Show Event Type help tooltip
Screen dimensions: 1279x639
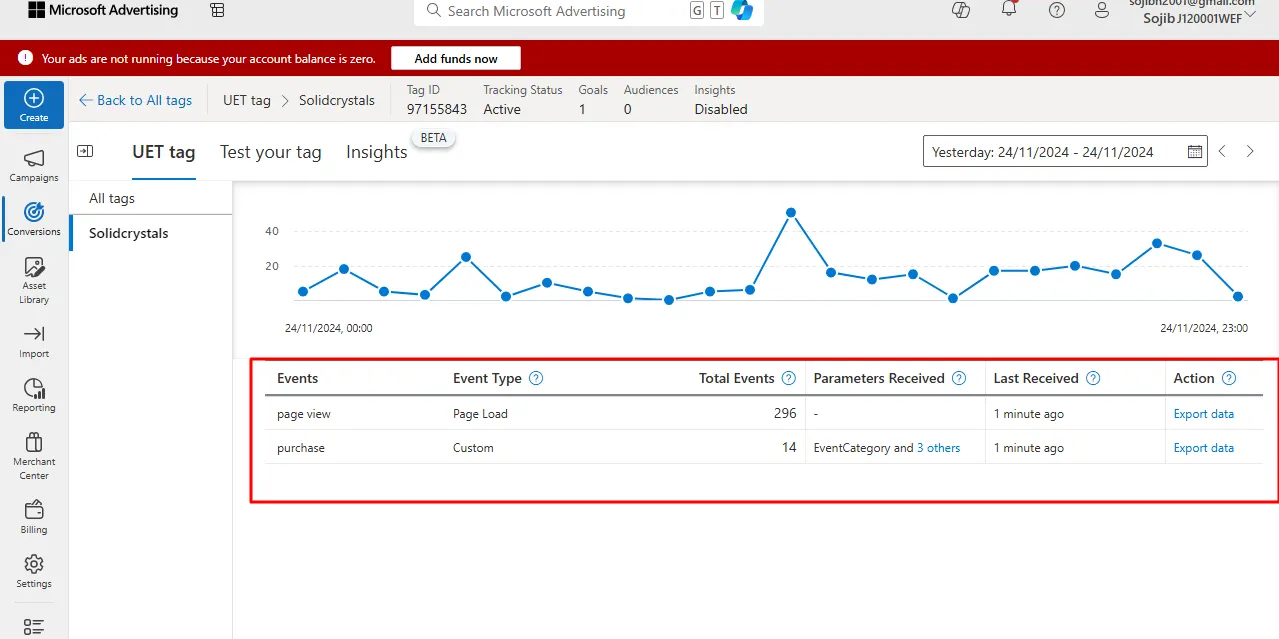[x=536, y=378]
